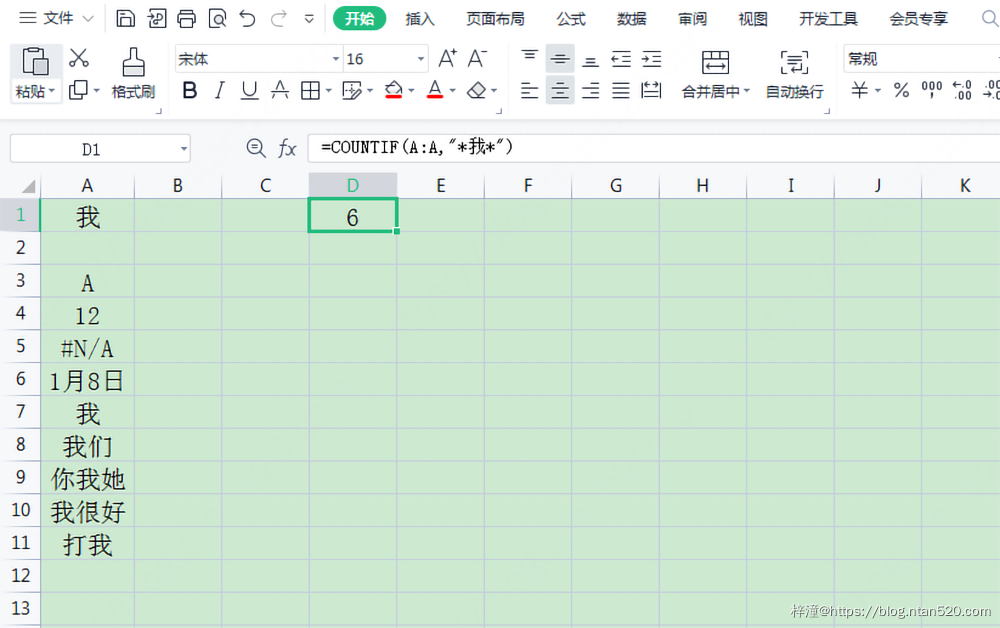Toggle Underline formatting
The width and height of the screenshot is (1000, 628).
249,91
